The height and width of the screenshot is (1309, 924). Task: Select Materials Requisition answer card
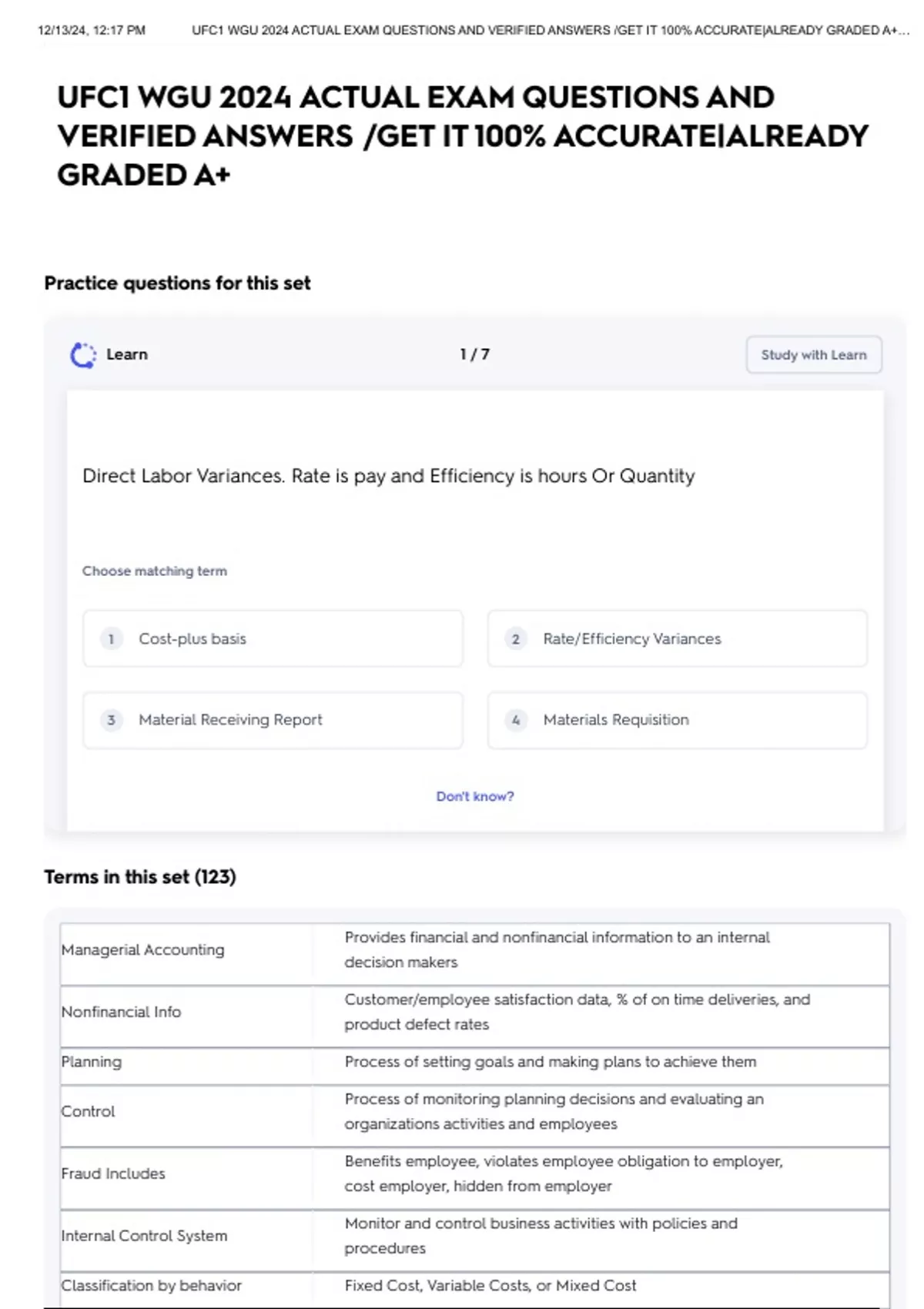[677, 720]
